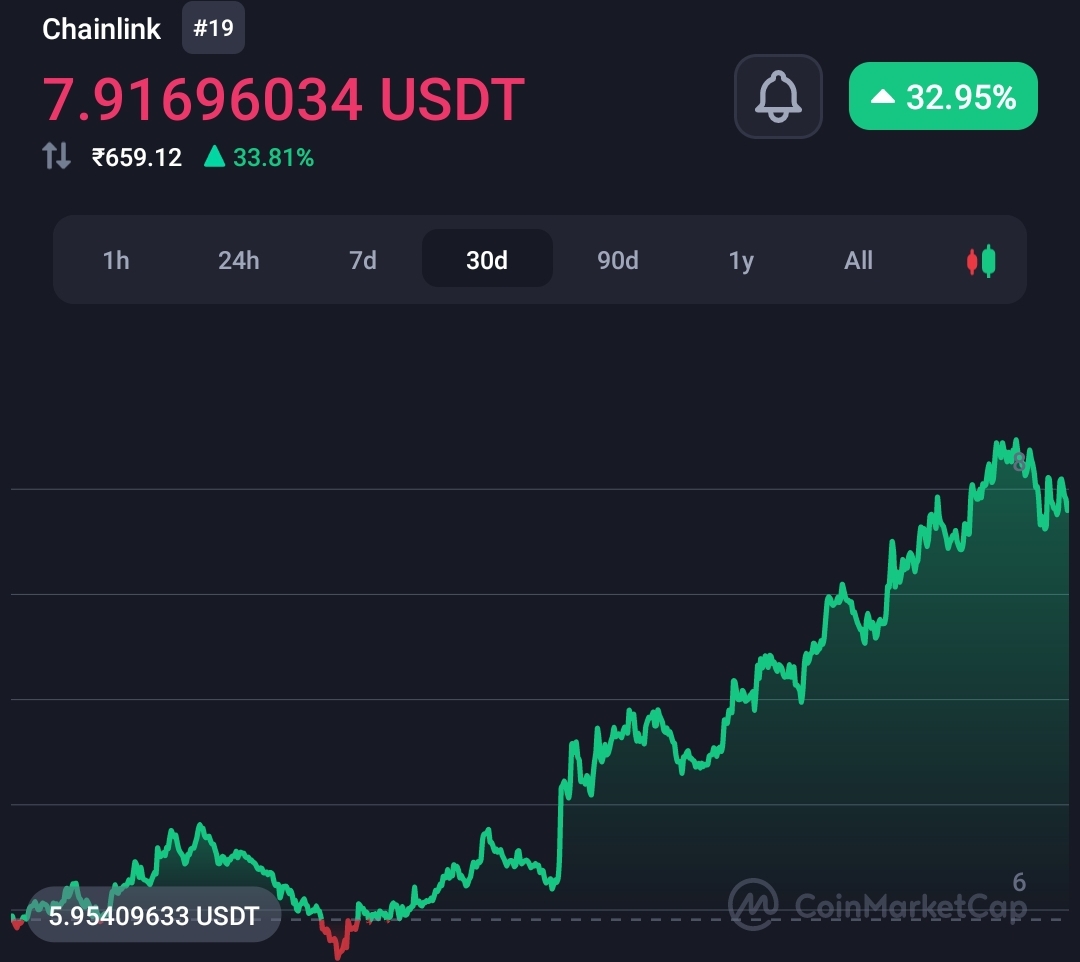Select the All timeframe tab

[x=858, y=260]
